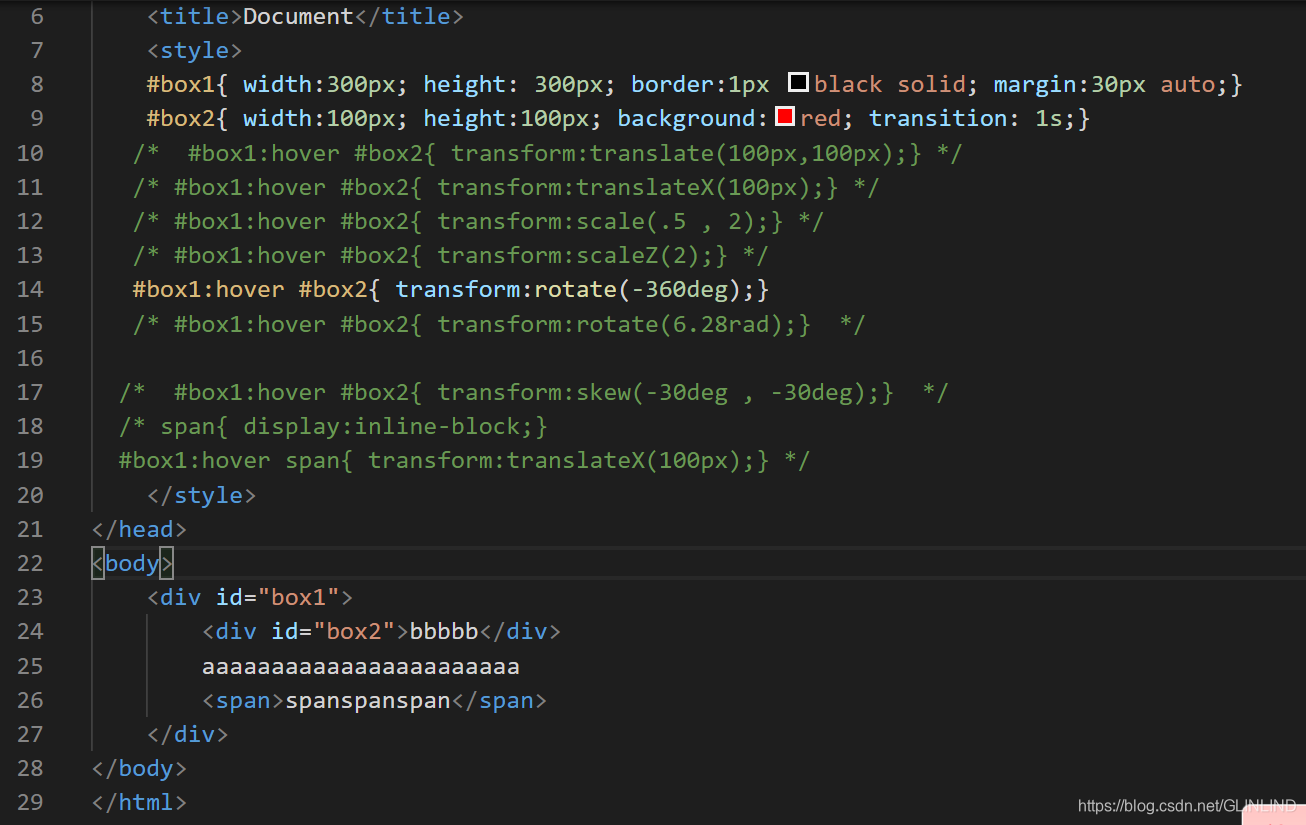The height and width of the screenshot is (825, 1306).
Task: Click line number 6 in the gutter
Action: click(37, 16)
